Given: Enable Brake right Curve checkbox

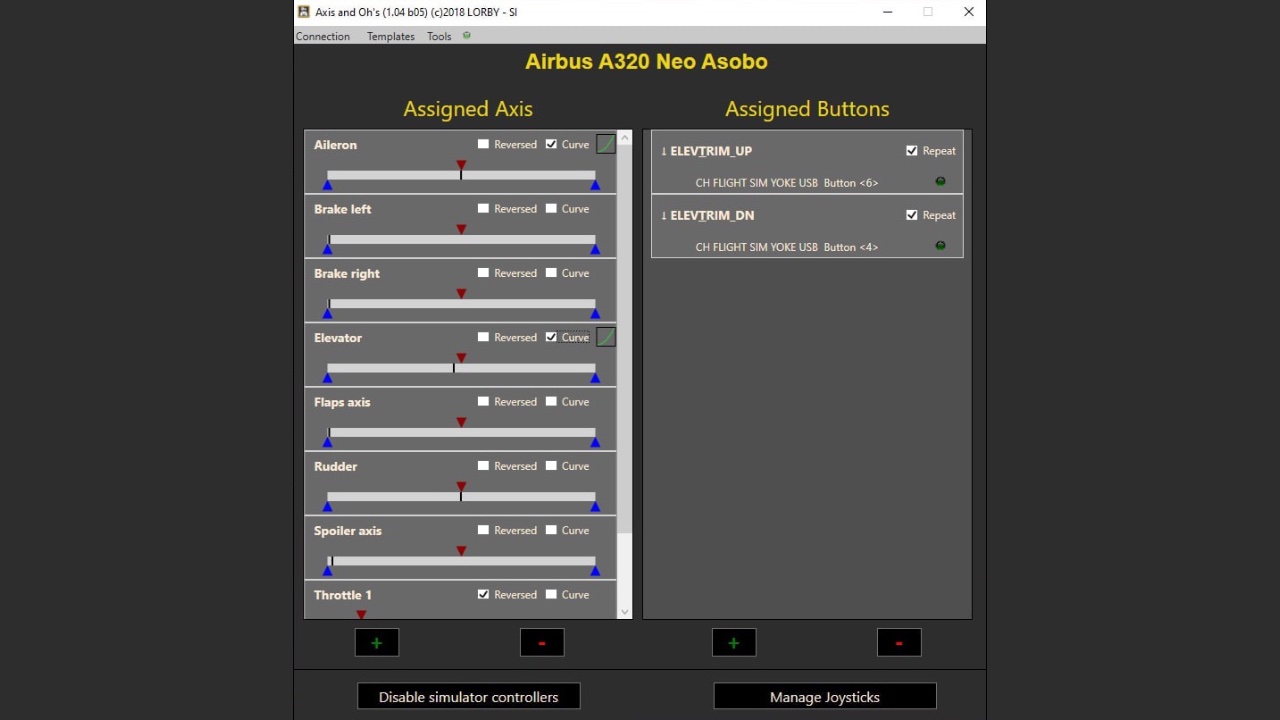Looking at the screenshot, I should click(551, 273).
